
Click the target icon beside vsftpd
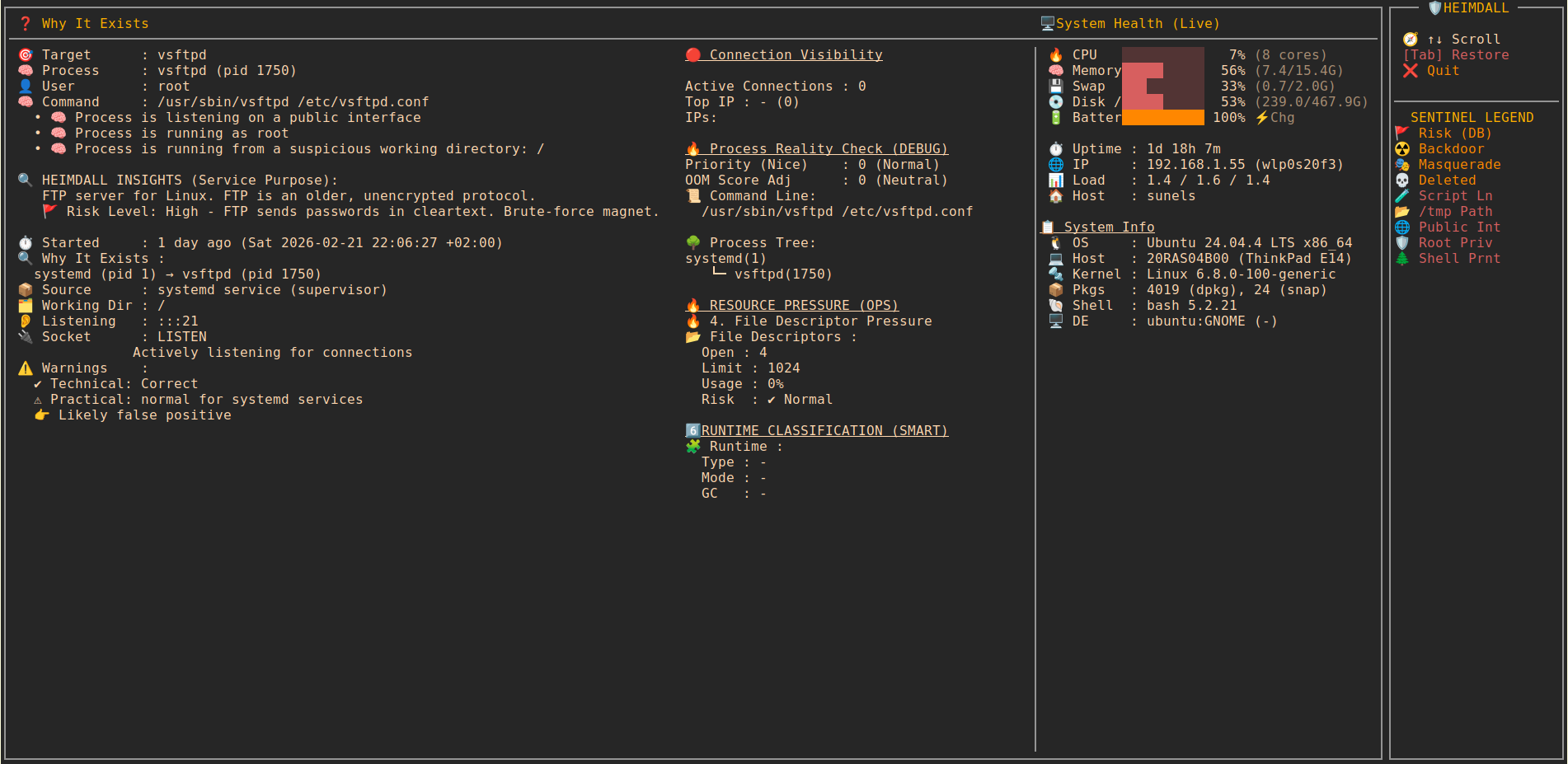[x=26, y=55]
